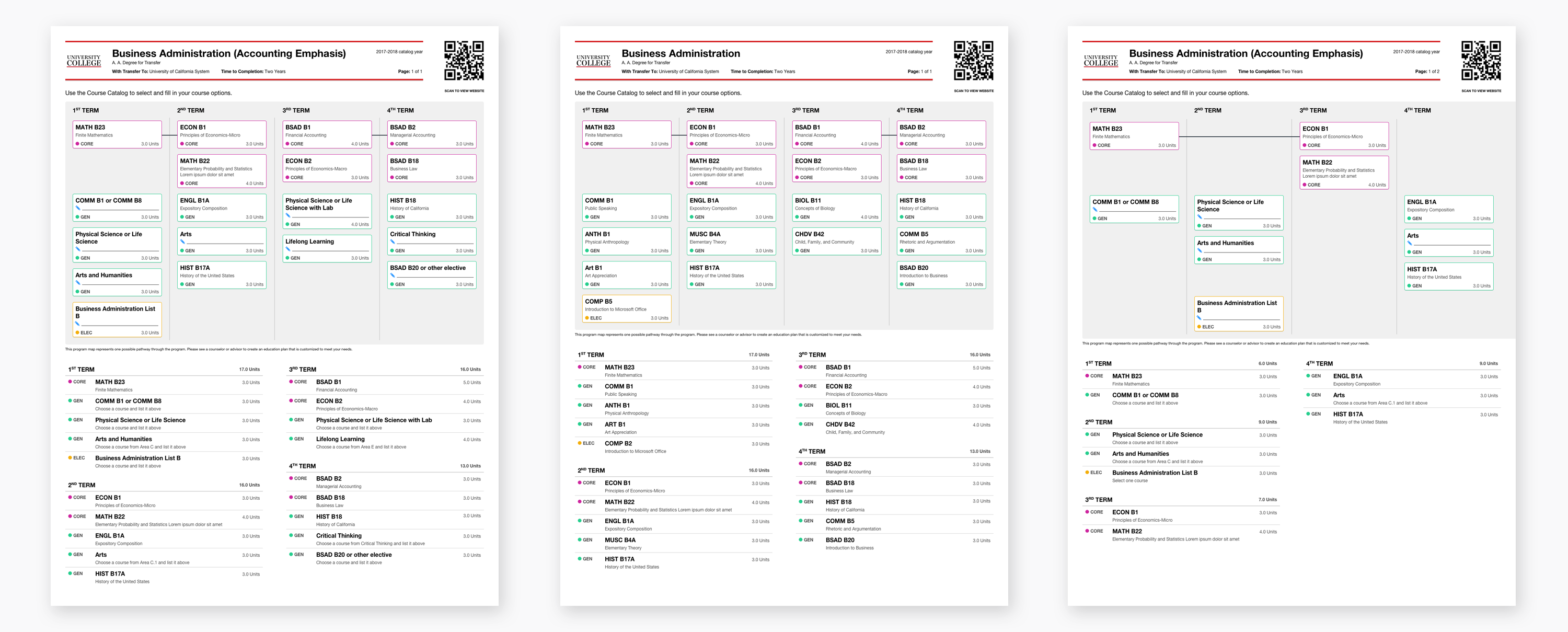Click the '6.0 Units' term total

pos(1268,363)
